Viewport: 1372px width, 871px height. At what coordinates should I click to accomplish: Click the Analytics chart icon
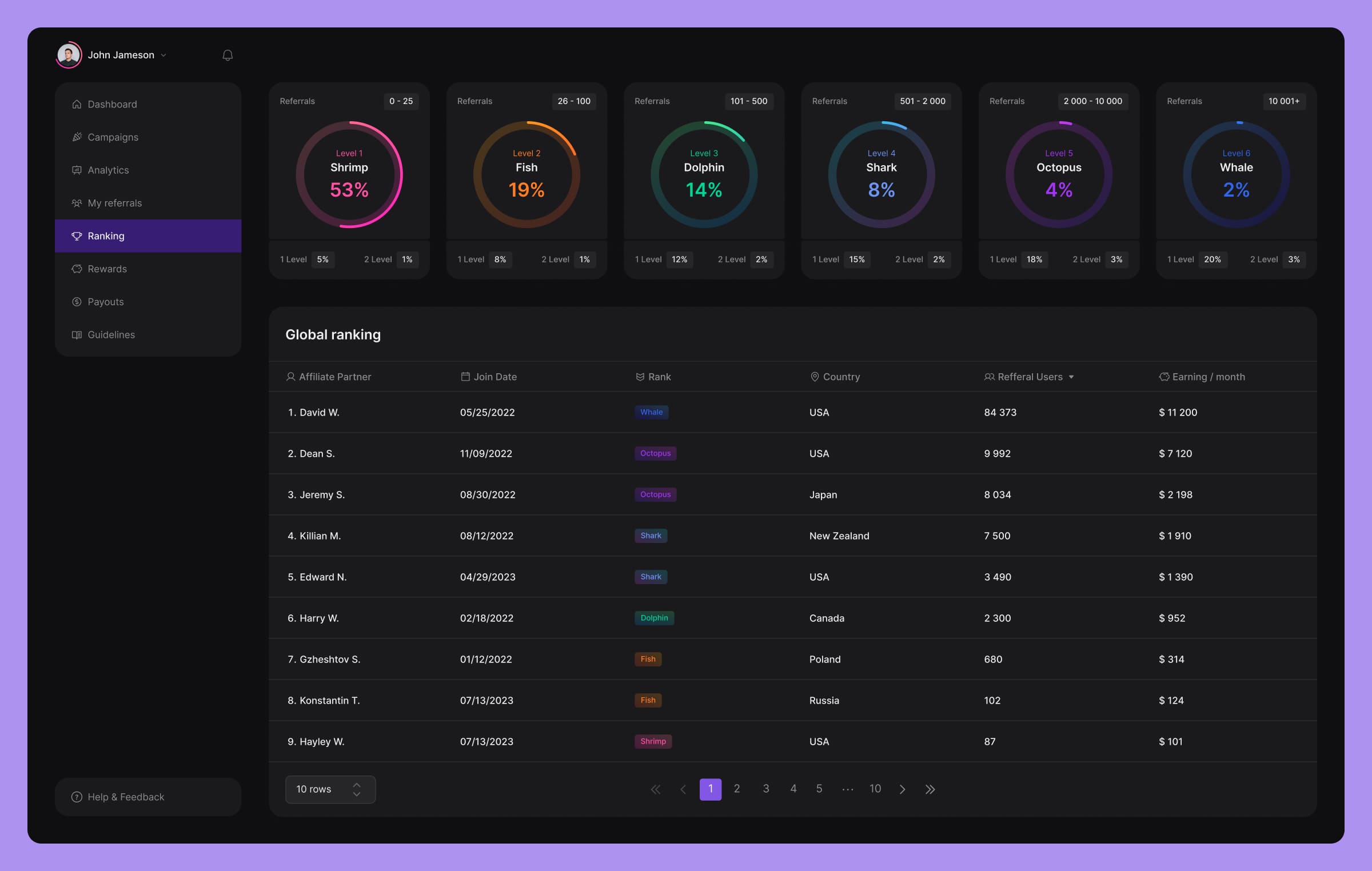coord(77,170)
